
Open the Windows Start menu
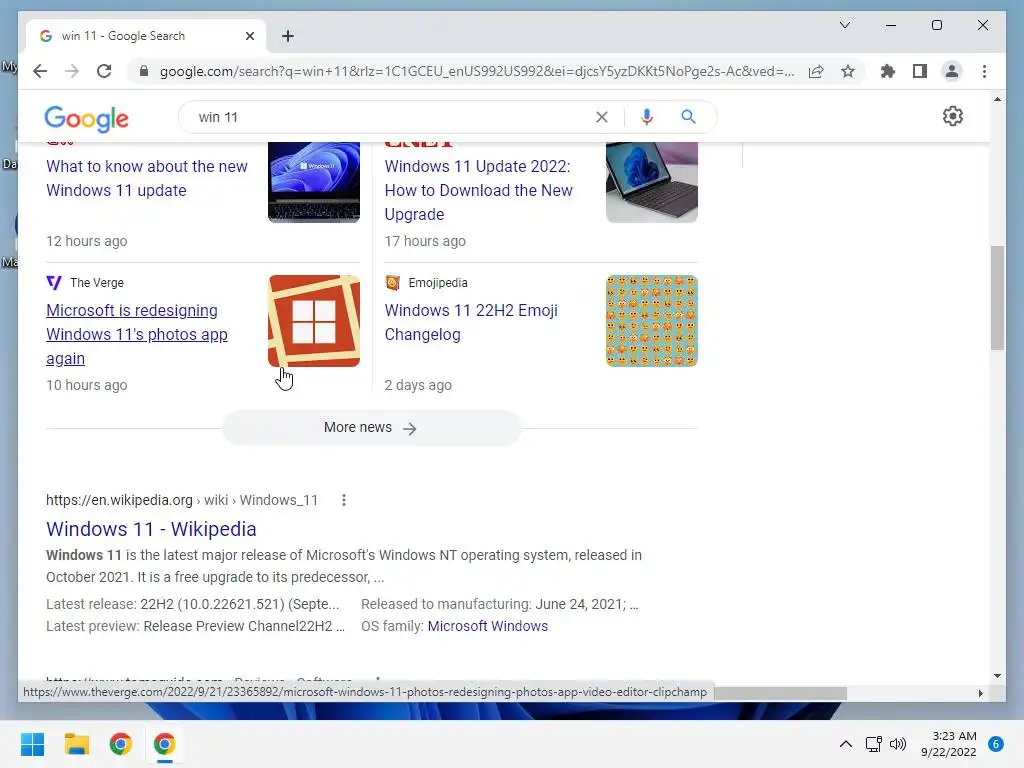[33, 744]
